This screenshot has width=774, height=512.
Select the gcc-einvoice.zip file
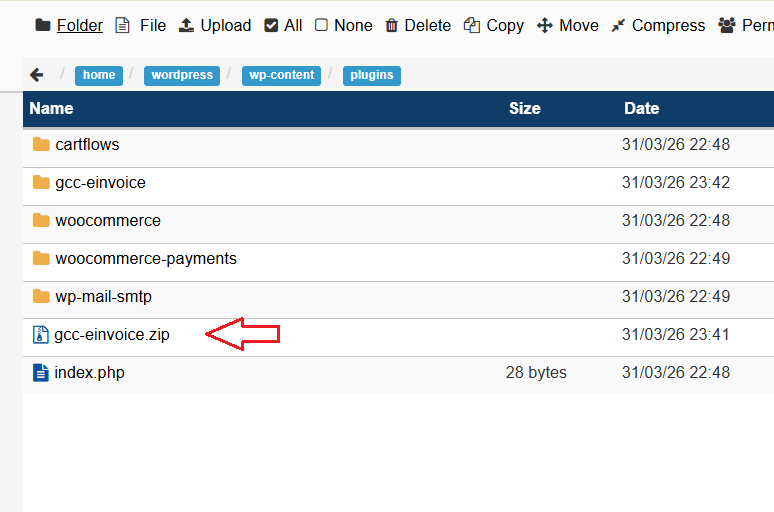tap(111, 335)
